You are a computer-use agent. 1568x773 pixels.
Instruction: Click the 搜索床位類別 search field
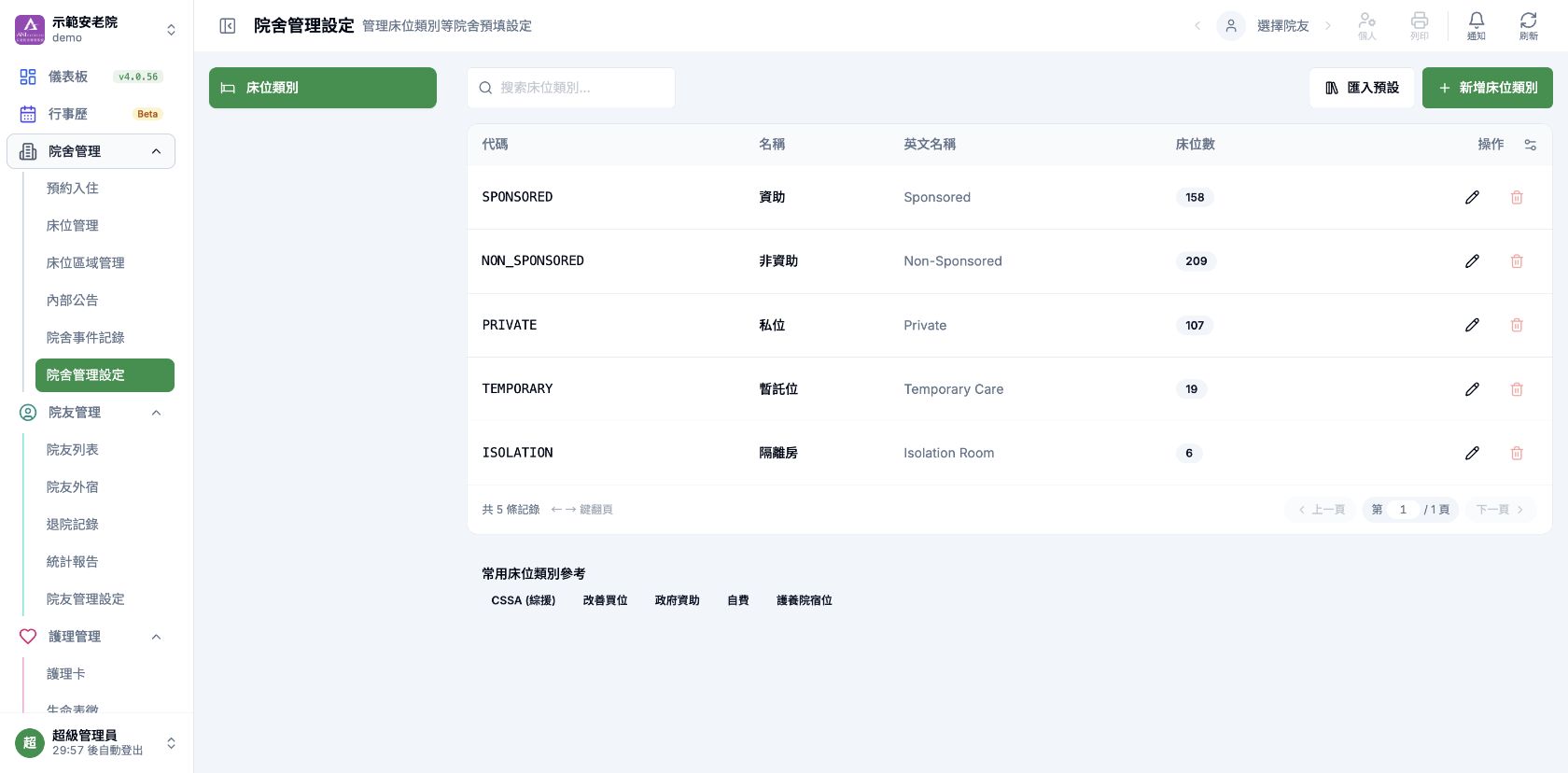(571, 88)
